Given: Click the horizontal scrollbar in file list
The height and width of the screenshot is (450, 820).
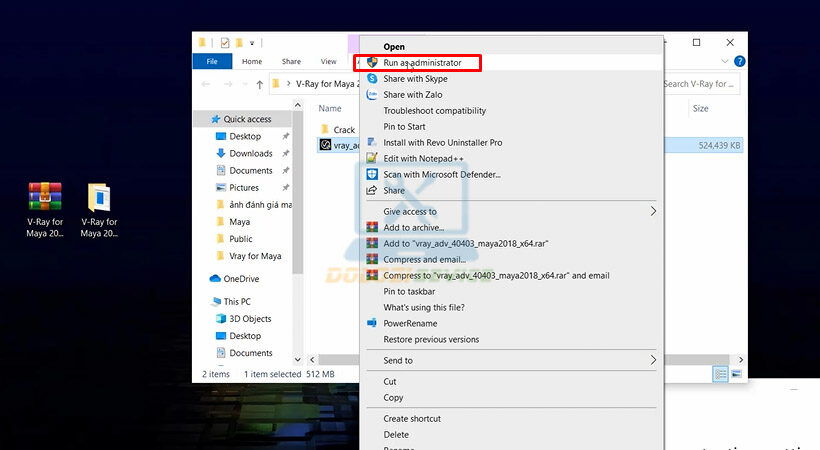Looking at the screenshot, I should [x=335, y=359].
